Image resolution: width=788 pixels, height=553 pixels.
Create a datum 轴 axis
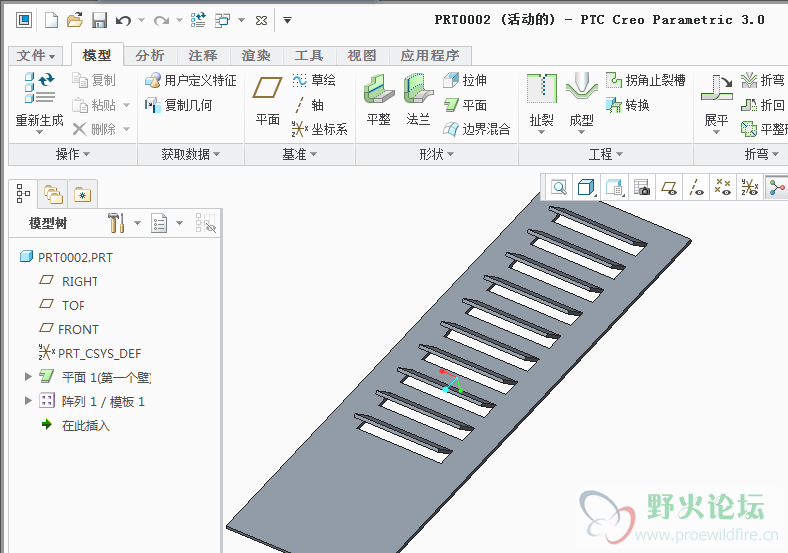point(309,105)
